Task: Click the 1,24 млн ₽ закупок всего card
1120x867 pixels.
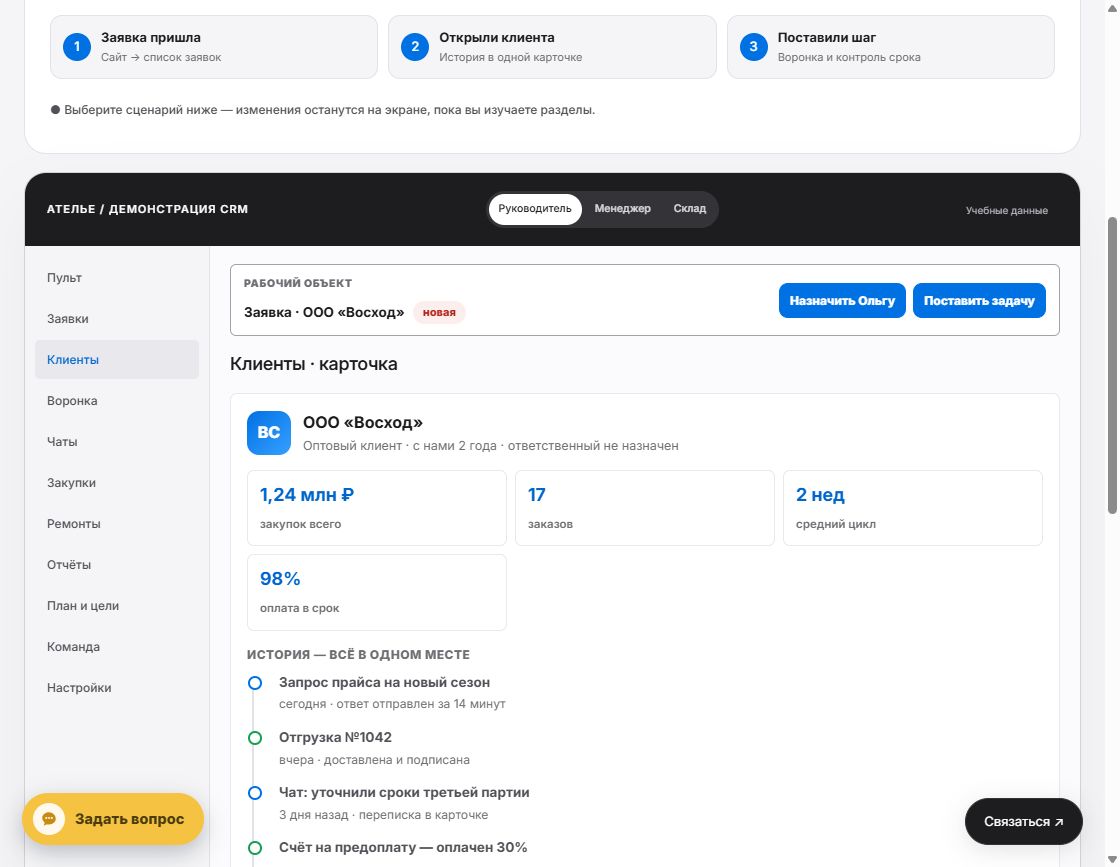Action: coord(376,508)
